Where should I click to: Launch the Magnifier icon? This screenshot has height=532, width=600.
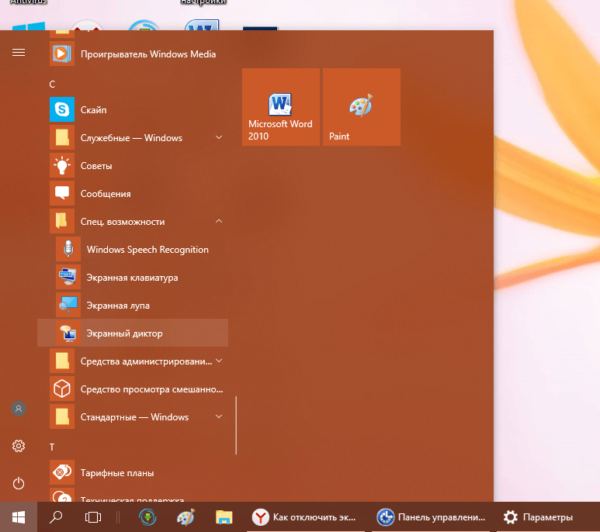68,305
